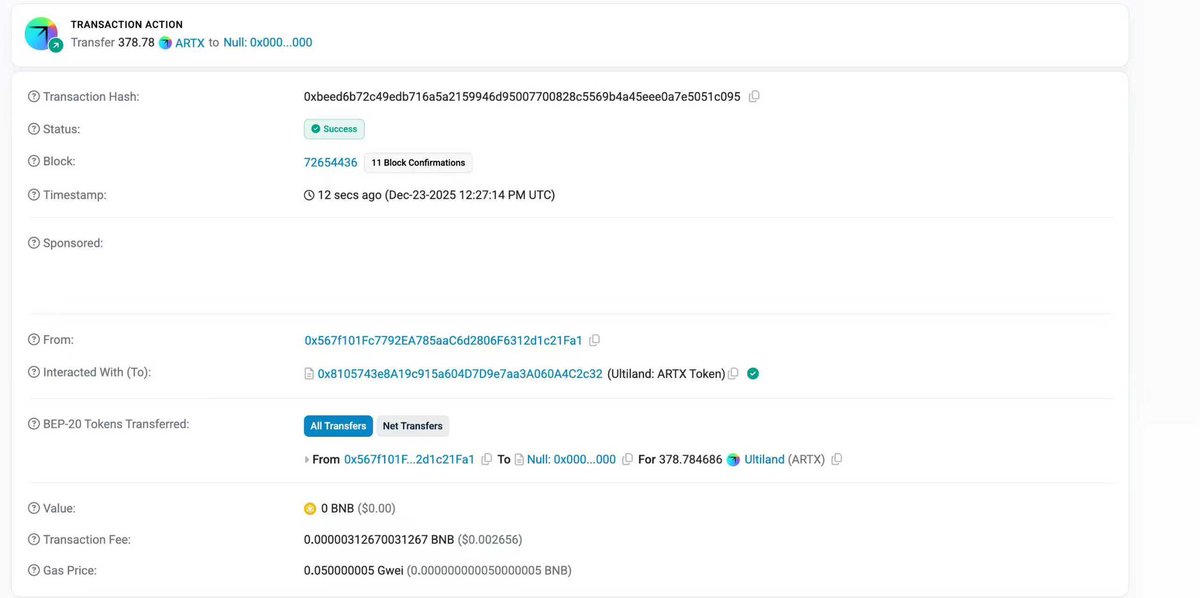1200x598 pixels.
Task: Click the transferred amount 378.784686
Action: click(x=691, y=460)
